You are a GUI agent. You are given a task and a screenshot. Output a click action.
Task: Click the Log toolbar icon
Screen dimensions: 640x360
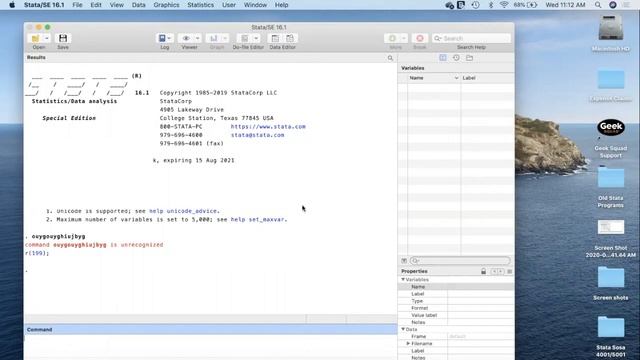[x=162, y=38]
